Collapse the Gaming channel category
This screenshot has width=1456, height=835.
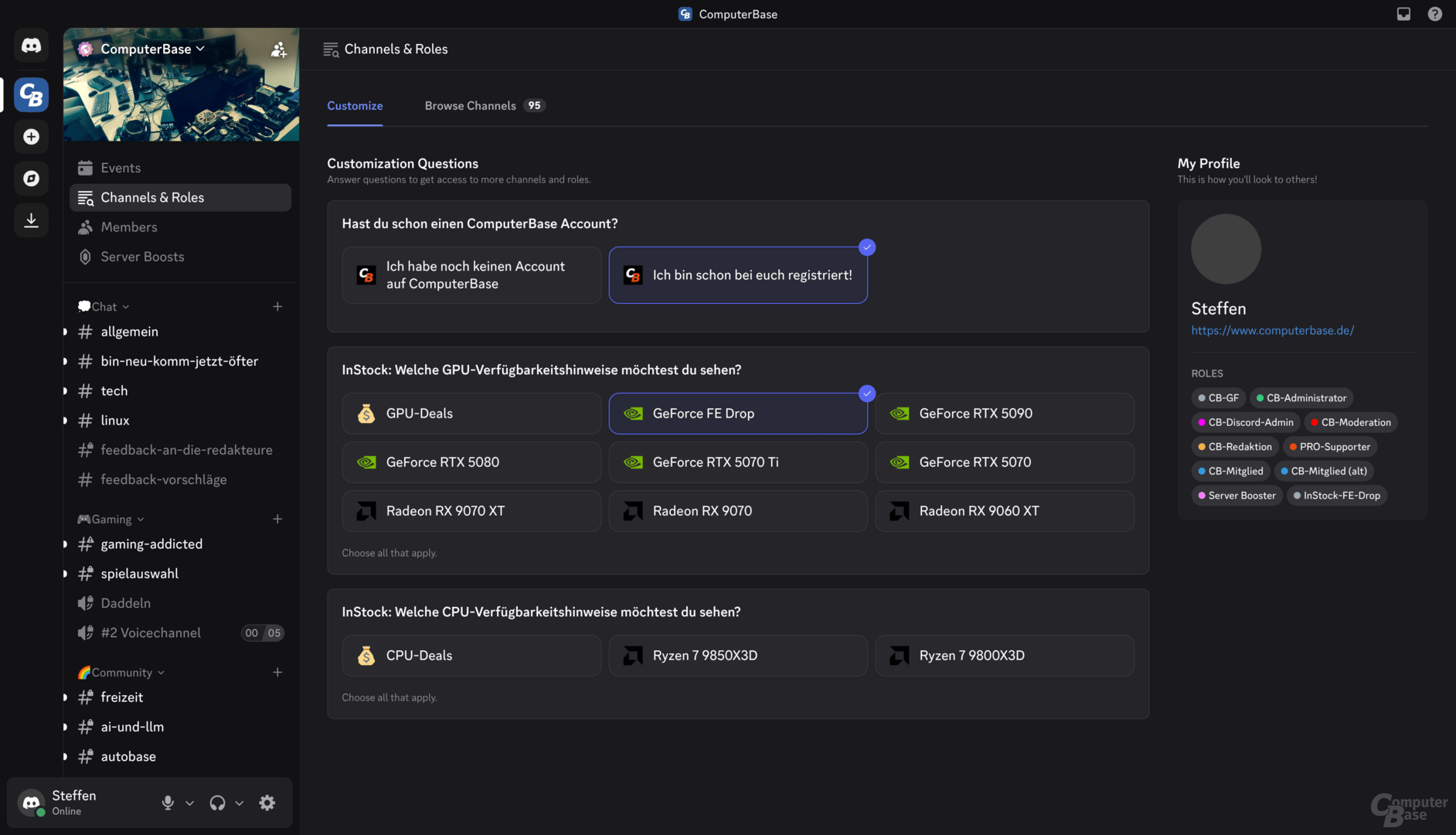111,519
